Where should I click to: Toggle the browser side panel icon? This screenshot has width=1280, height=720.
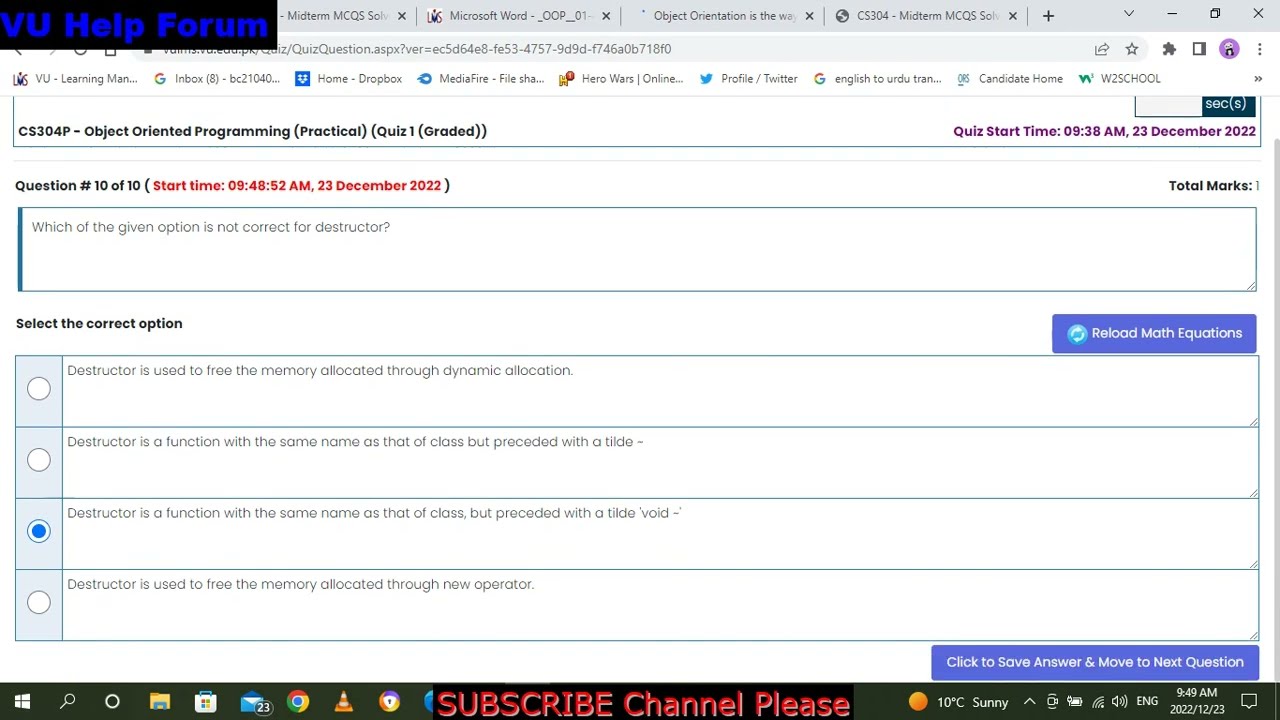coord(1199,49)
